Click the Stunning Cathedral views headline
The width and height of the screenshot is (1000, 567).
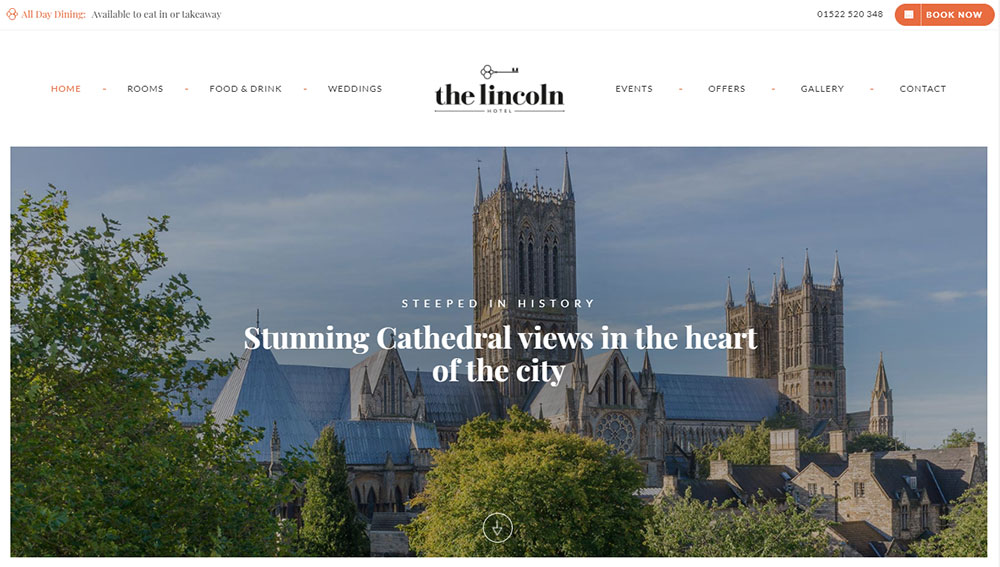(x=500, y=355)
